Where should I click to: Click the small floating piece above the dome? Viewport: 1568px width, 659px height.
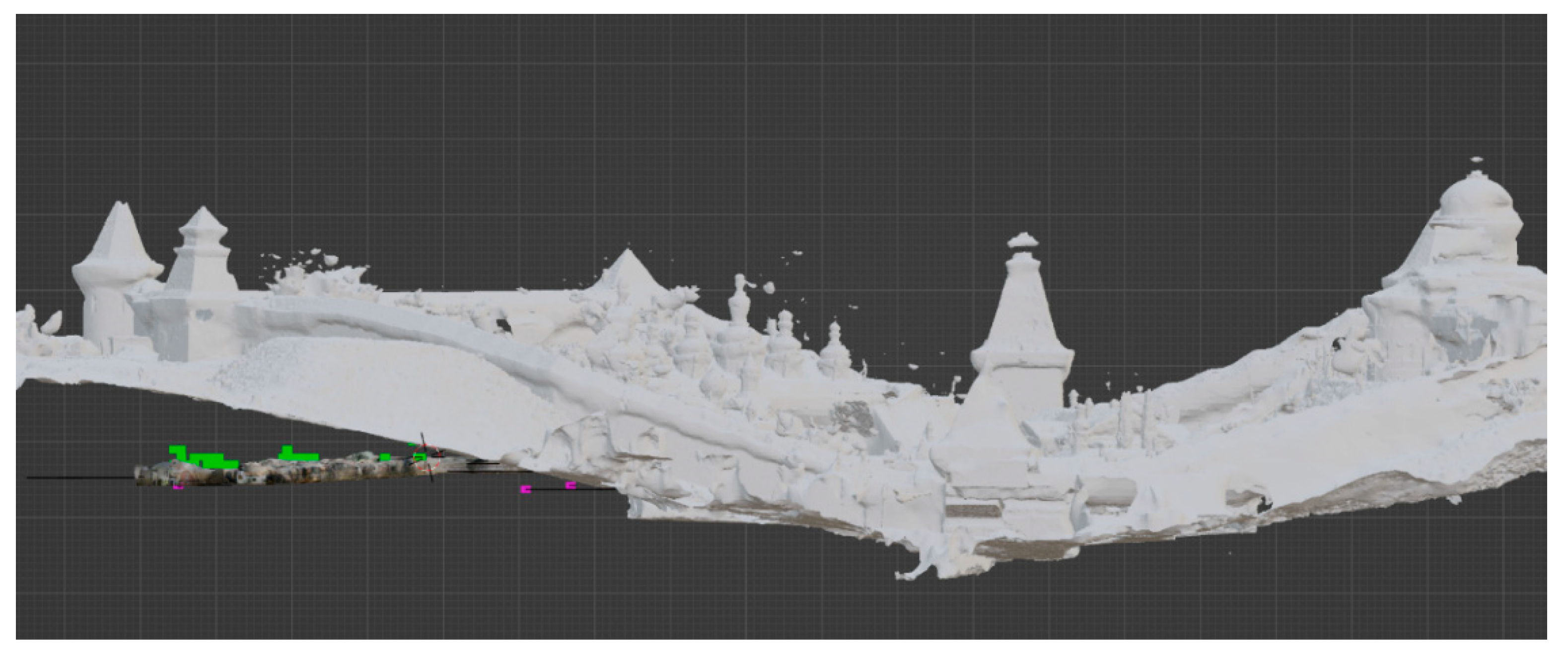[x=1476, y=160]
